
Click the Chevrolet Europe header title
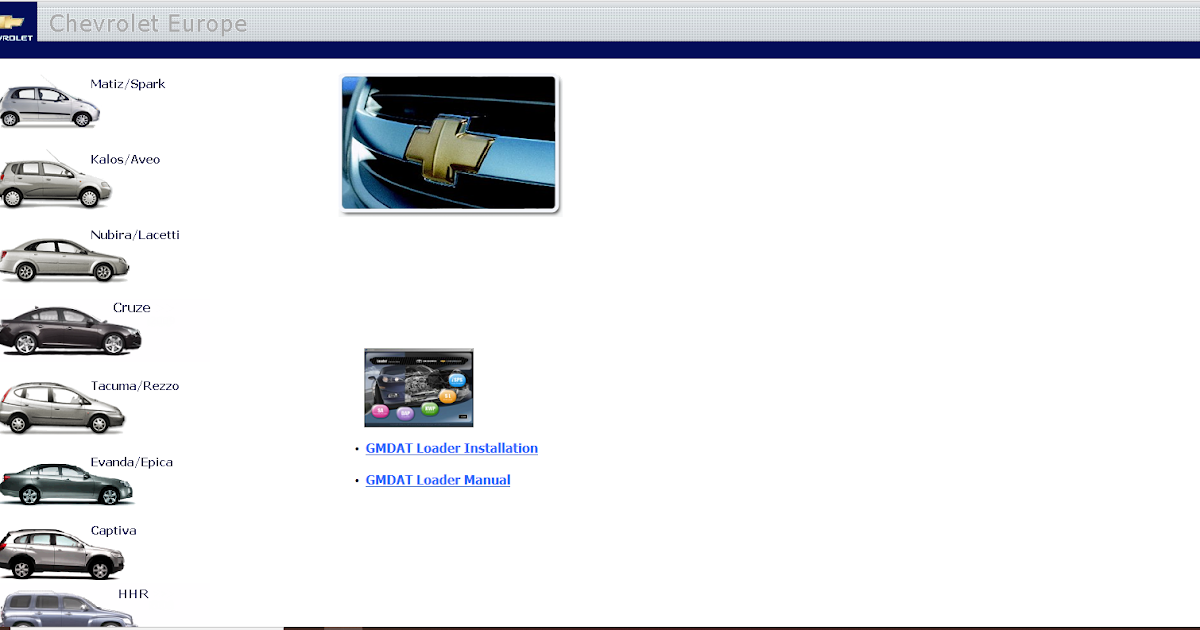tap(148, 23)
